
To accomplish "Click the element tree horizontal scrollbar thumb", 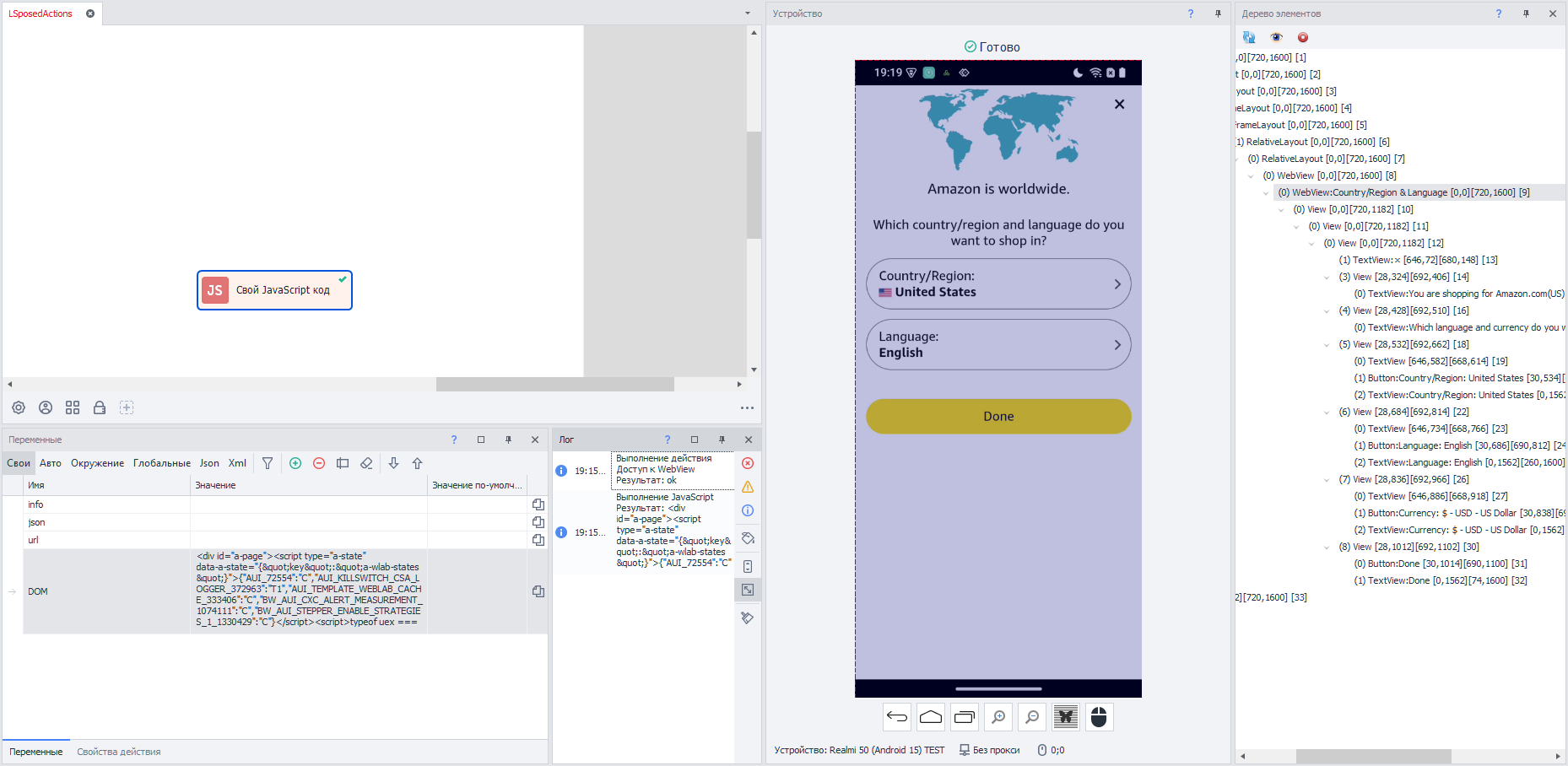I will point(1372,756).
